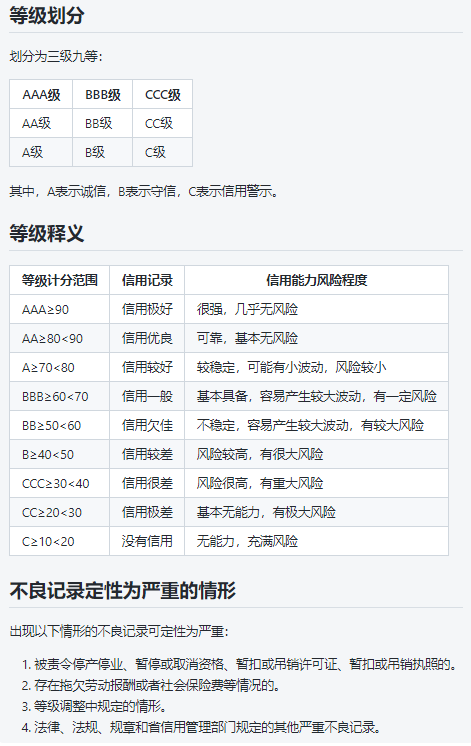
Task: Click the 信用欠佳 cell
Action: 147,425
